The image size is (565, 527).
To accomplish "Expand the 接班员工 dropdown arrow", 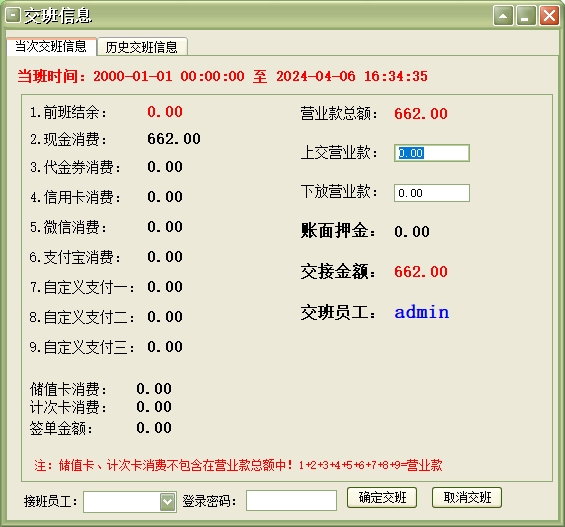I will [x=168, y=501].
